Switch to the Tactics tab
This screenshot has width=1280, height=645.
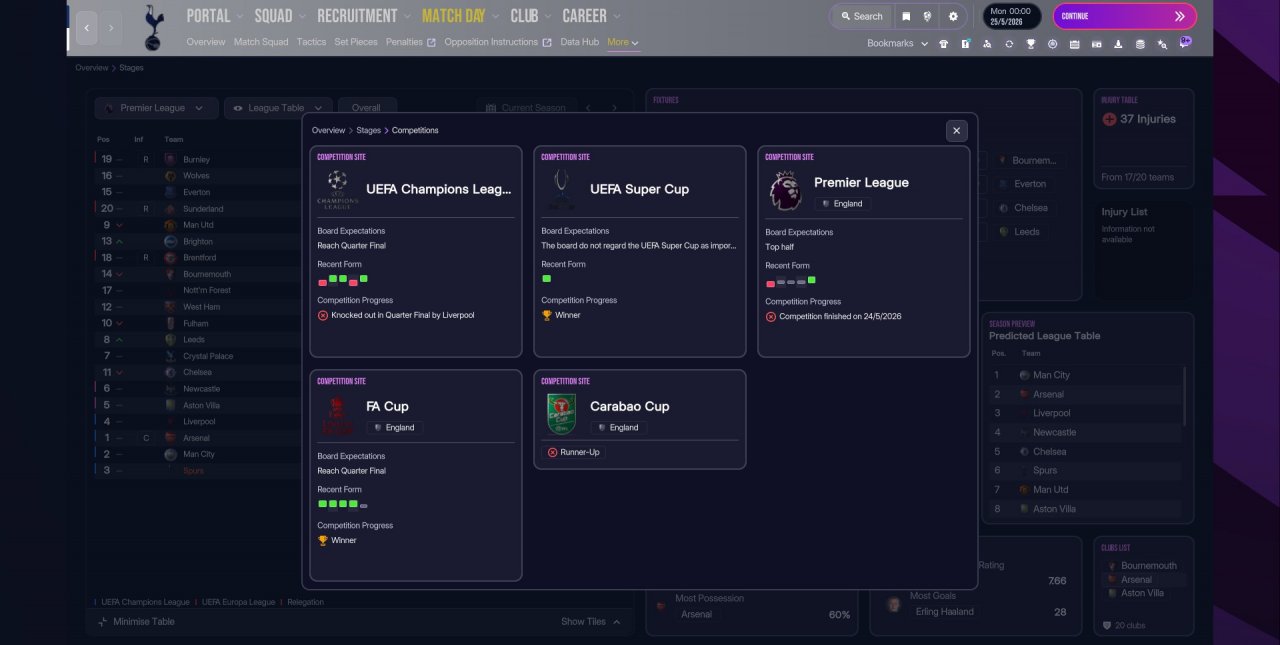coord(311,42)
